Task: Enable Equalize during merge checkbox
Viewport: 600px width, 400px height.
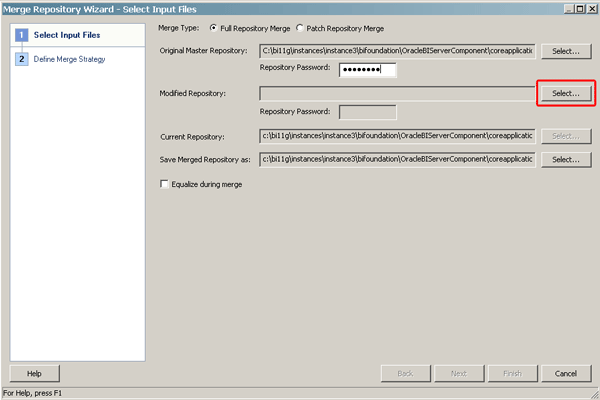Action: pos(165,184)
